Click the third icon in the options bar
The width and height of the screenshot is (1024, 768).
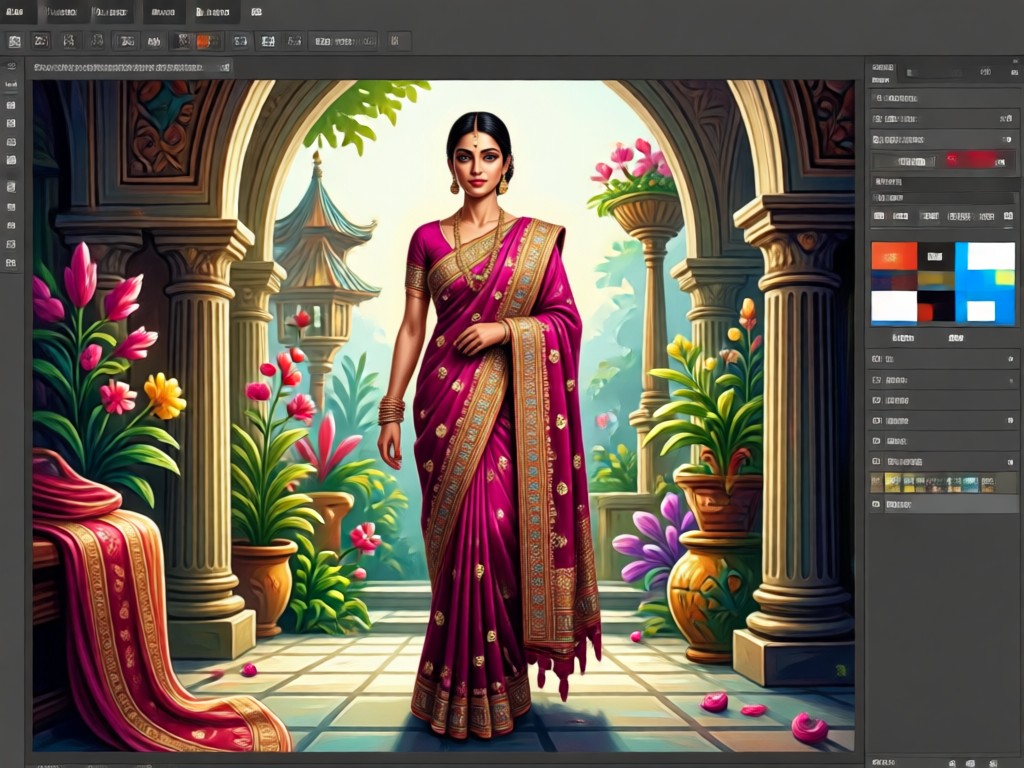69,41
